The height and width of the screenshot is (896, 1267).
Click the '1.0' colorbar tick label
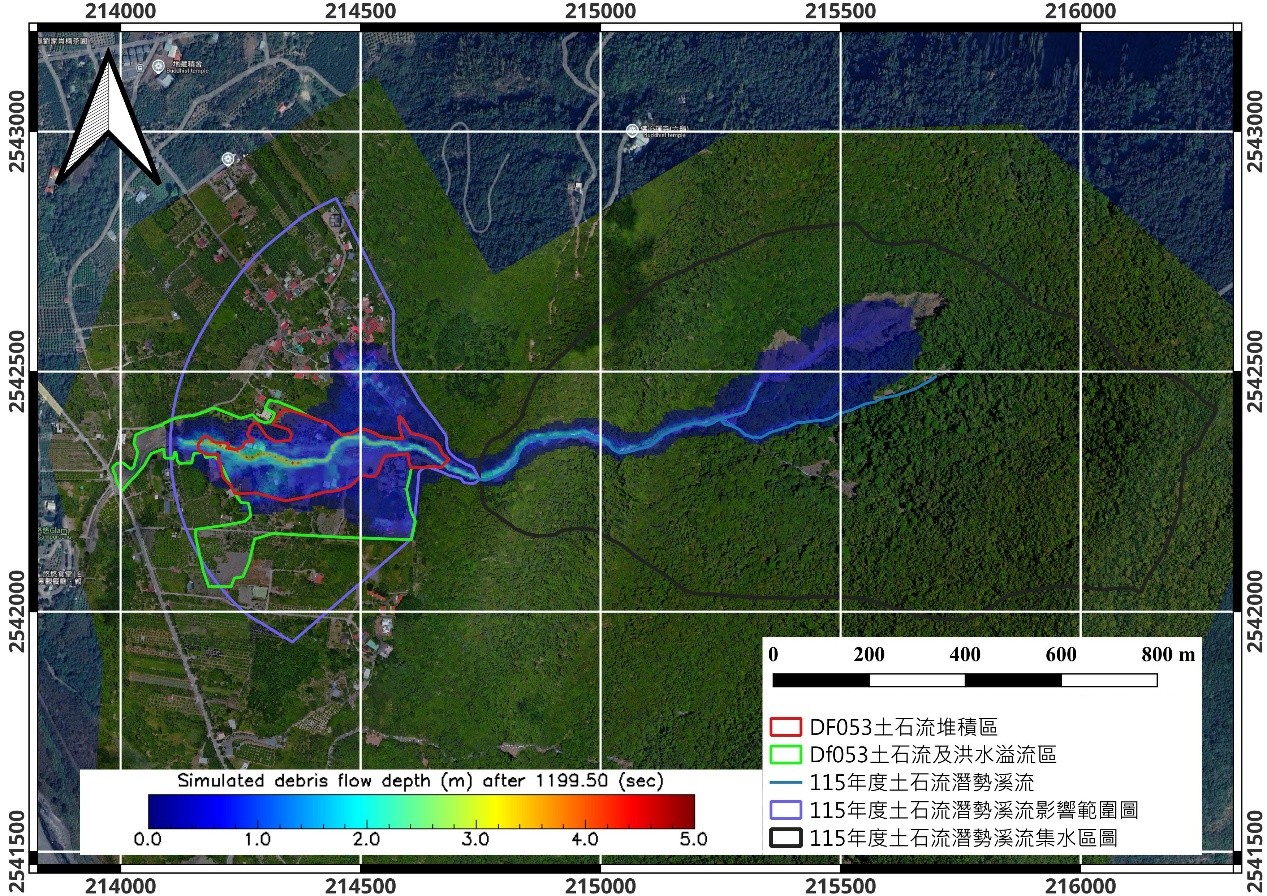point(257,839)
